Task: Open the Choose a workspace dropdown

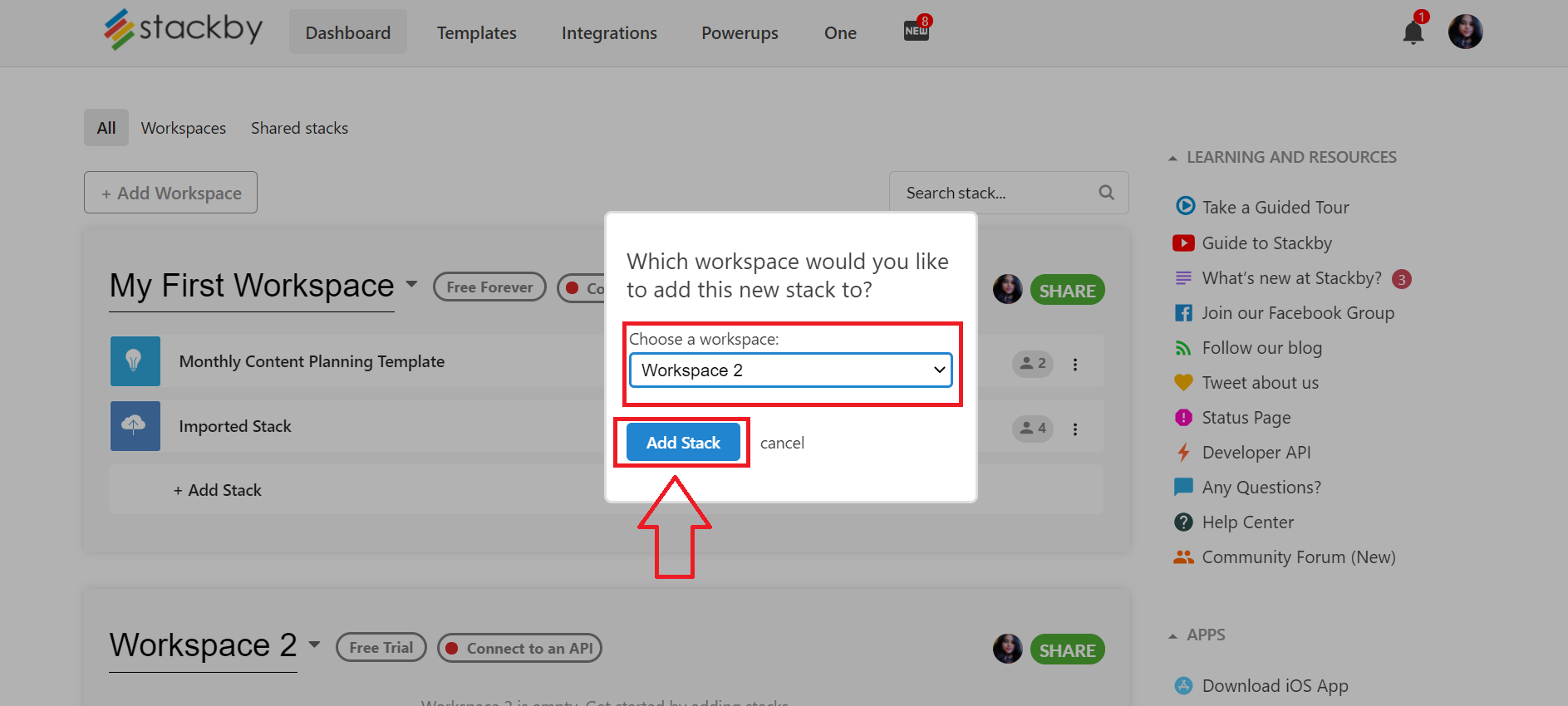Action: point(791,370)
